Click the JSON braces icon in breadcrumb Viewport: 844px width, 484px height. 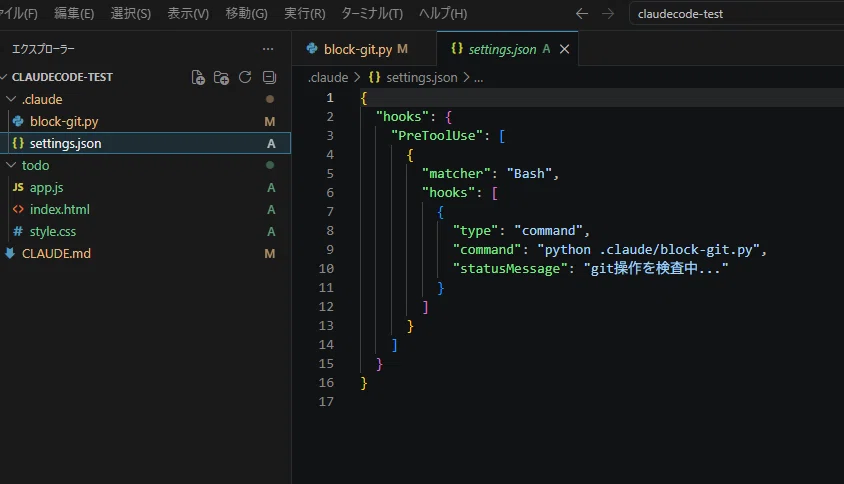[374, 78]
